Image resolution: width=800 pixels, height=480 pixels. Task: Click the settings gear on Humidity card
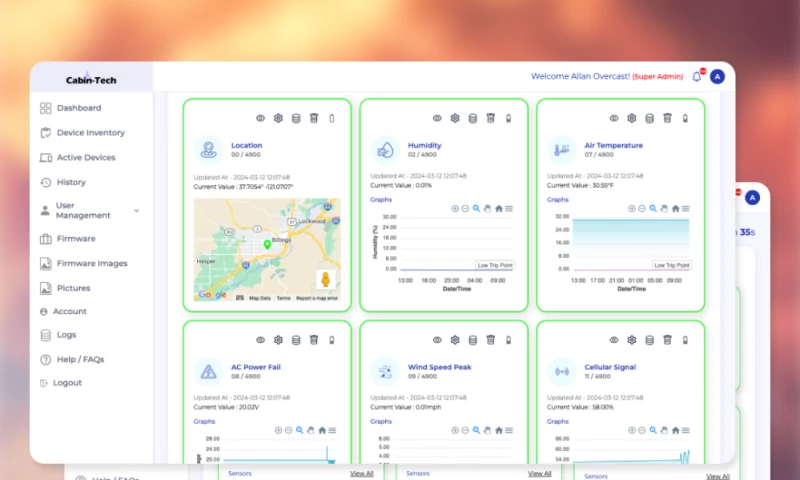tap(455, 118)
